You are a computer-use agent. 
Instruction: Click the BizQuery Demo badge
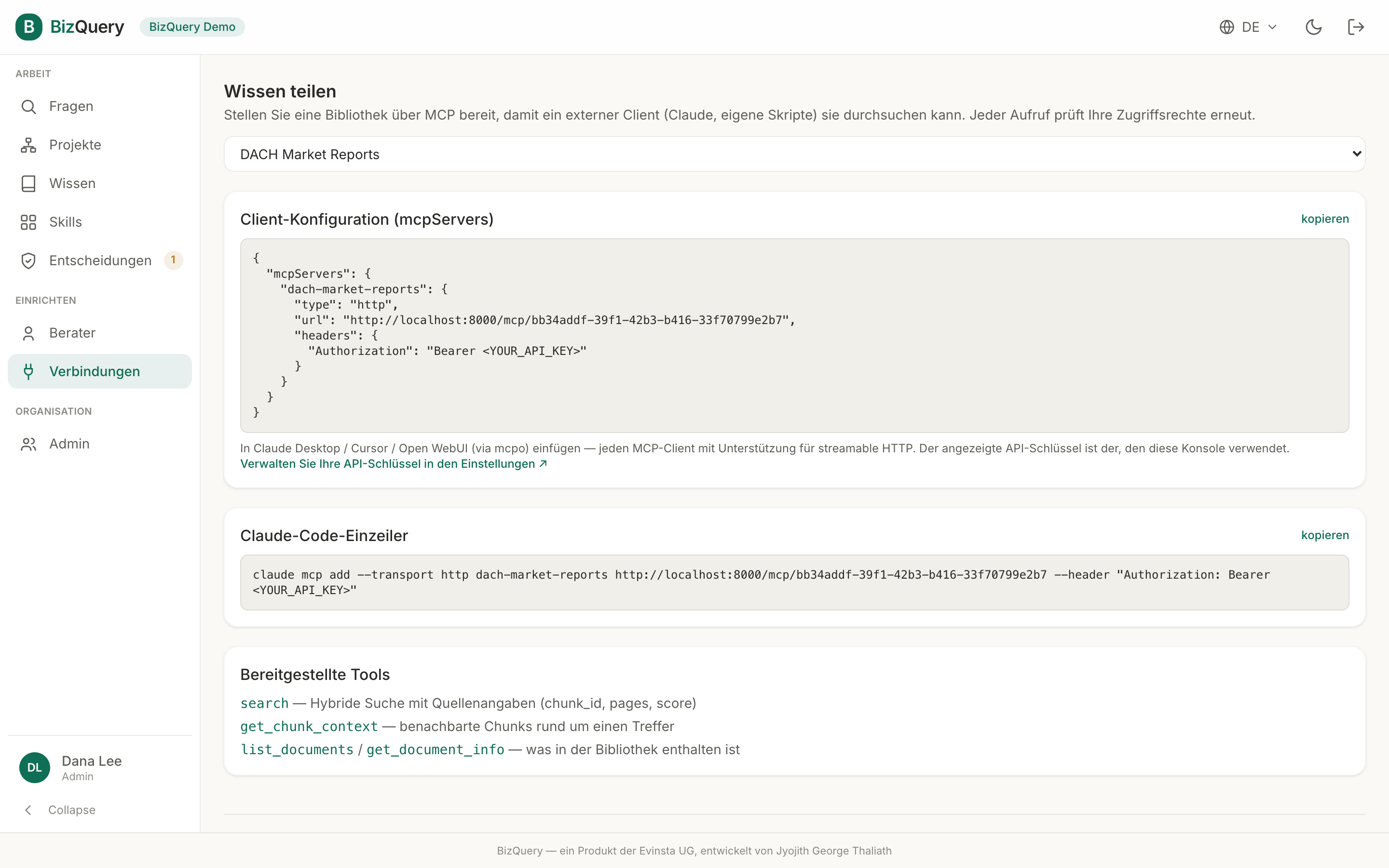pyautogui.click(x=192, y=27)
